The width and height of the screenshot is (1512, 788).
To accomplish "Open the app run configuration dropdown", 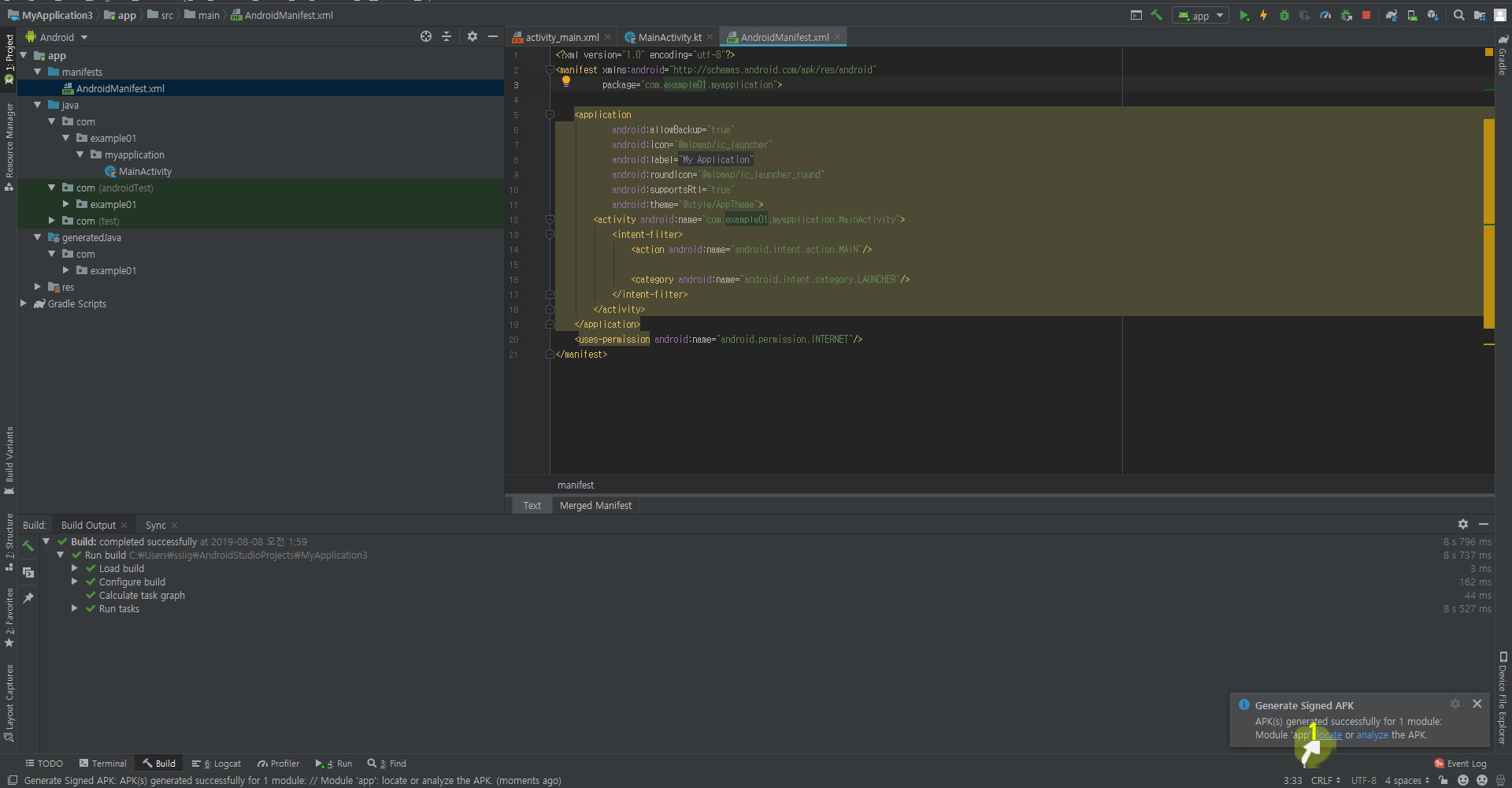I will coord(1200,15).
